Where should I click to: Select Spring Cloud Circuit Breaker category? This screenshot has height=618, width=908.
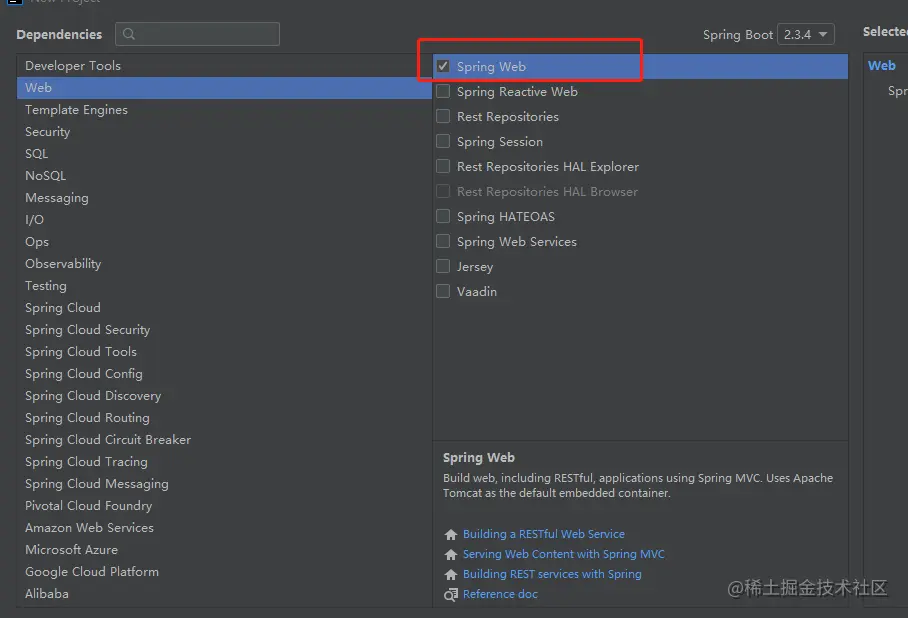(224, 440)
